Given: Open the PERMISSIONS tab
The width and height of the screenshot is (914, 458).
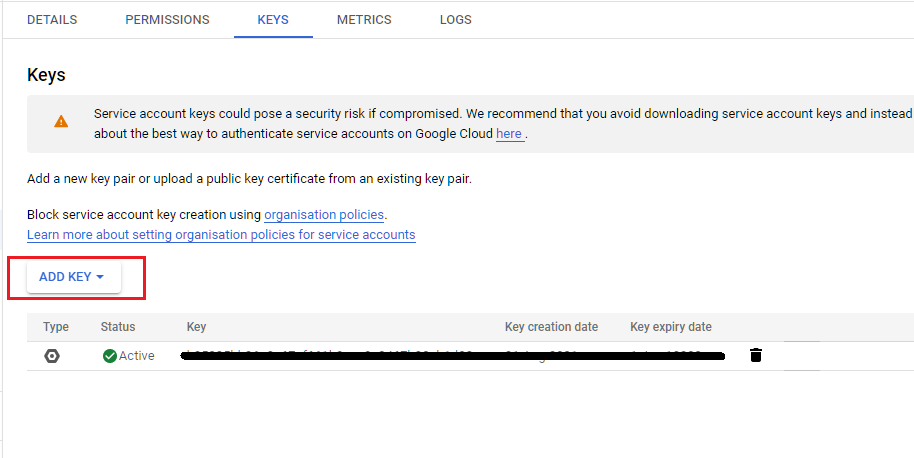Looking at the screenshot, I should (x=167, y=20).
